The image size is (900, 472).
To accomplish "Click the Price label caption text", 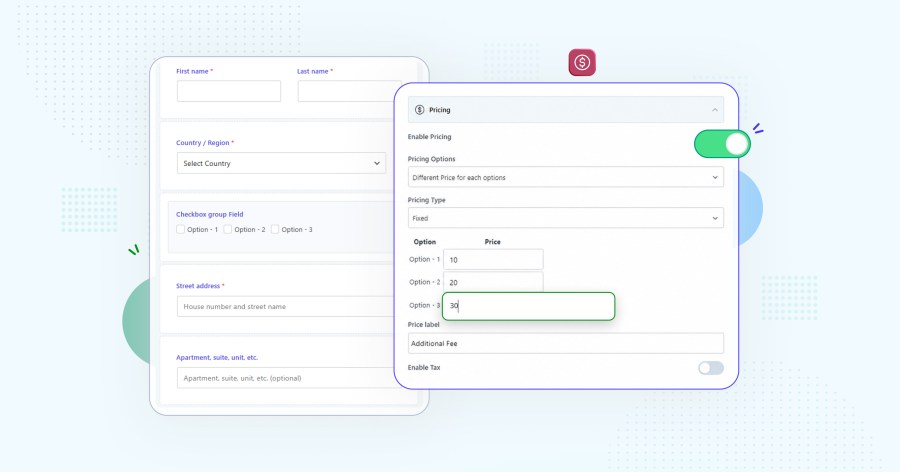I will coord(424,324).
